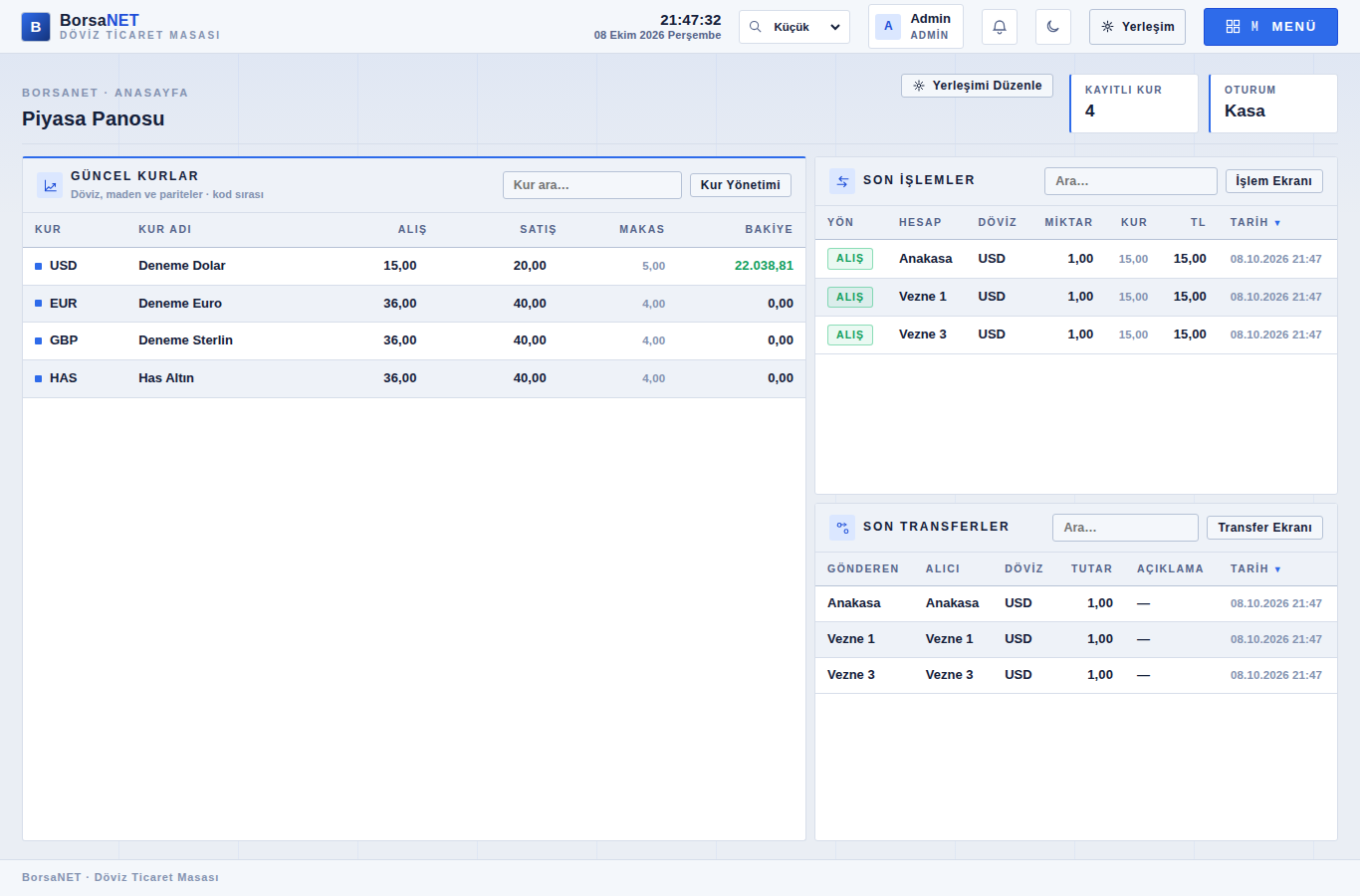Click the Son Transferler panel icon
The height and width of the screenshot is (896, 1360).
tap(842, 528)
